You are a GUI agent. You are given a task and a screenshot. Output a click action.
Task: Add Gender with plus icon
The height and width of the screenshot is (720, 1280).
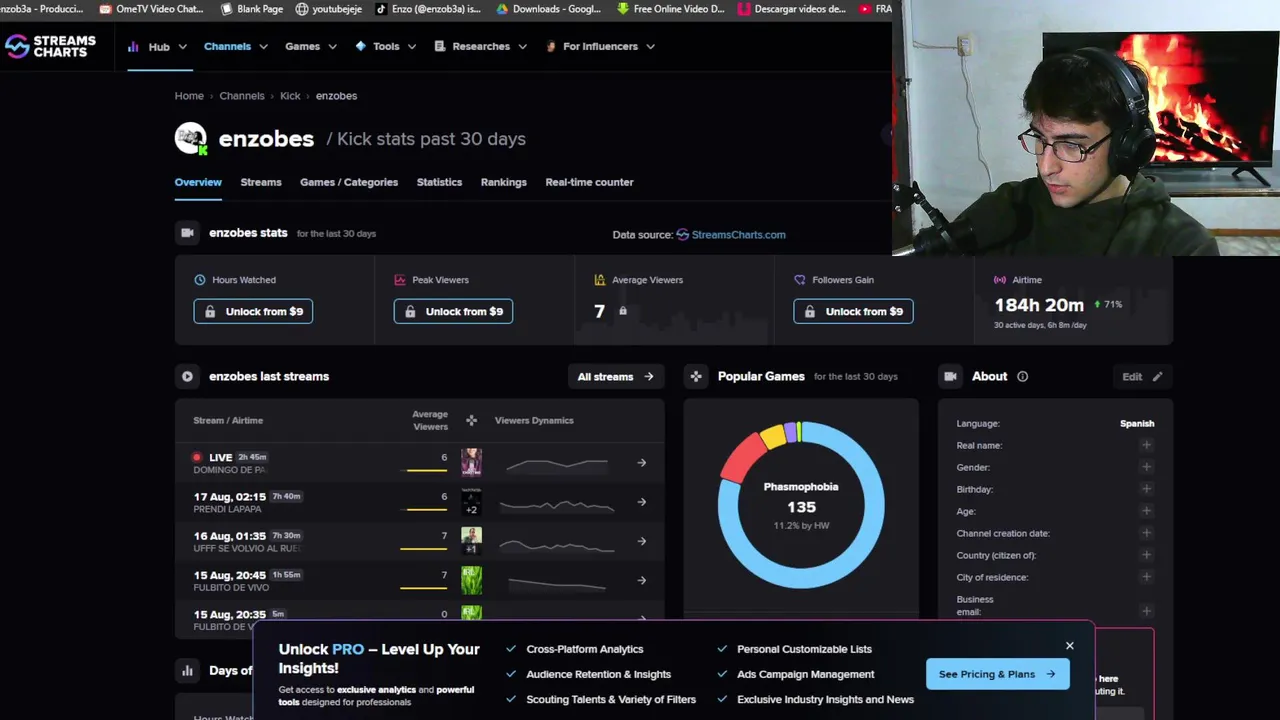[1146, 467]
